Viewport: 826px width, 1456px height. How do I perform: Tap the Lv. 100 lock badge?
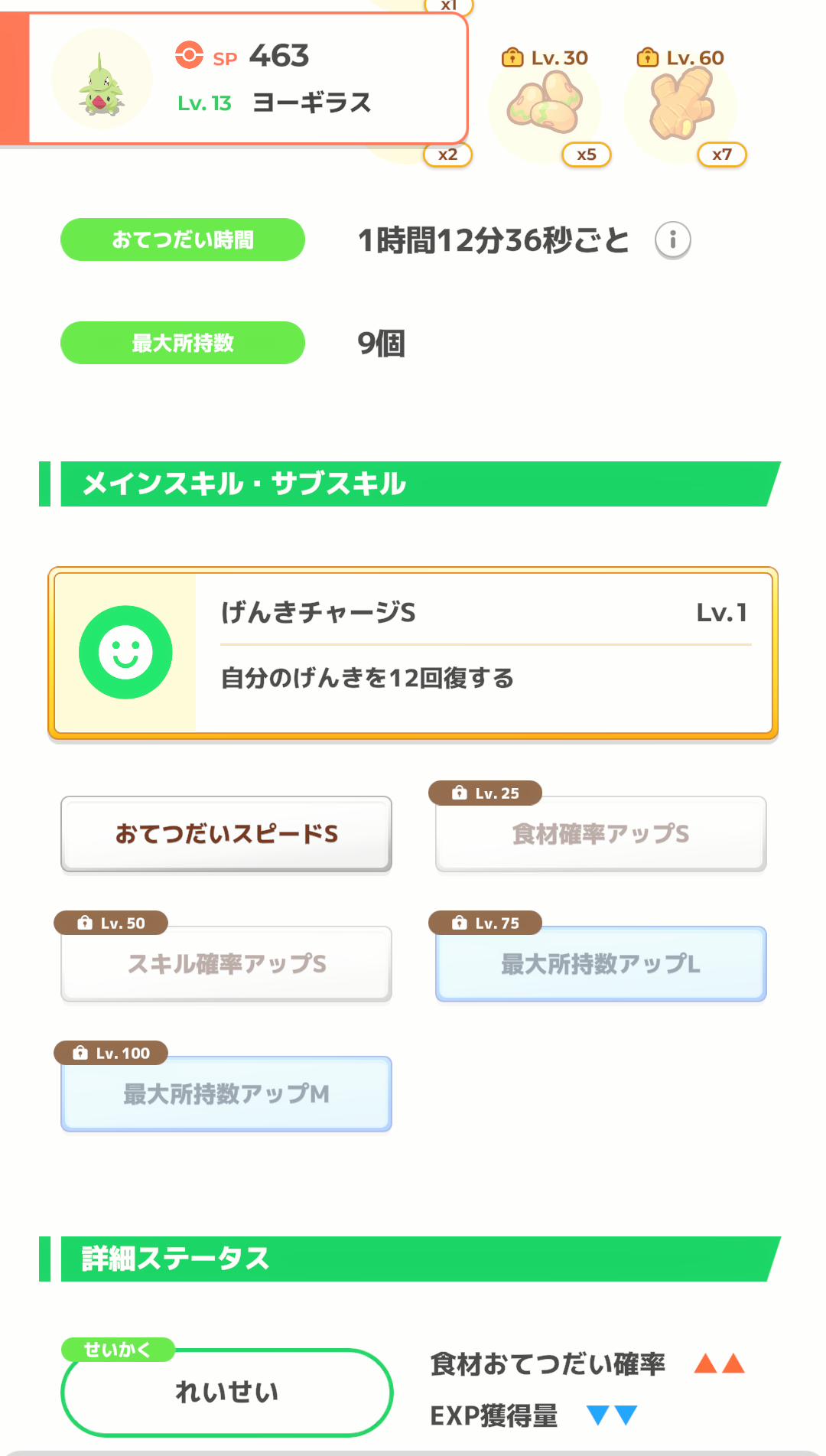pos(110,1054)
